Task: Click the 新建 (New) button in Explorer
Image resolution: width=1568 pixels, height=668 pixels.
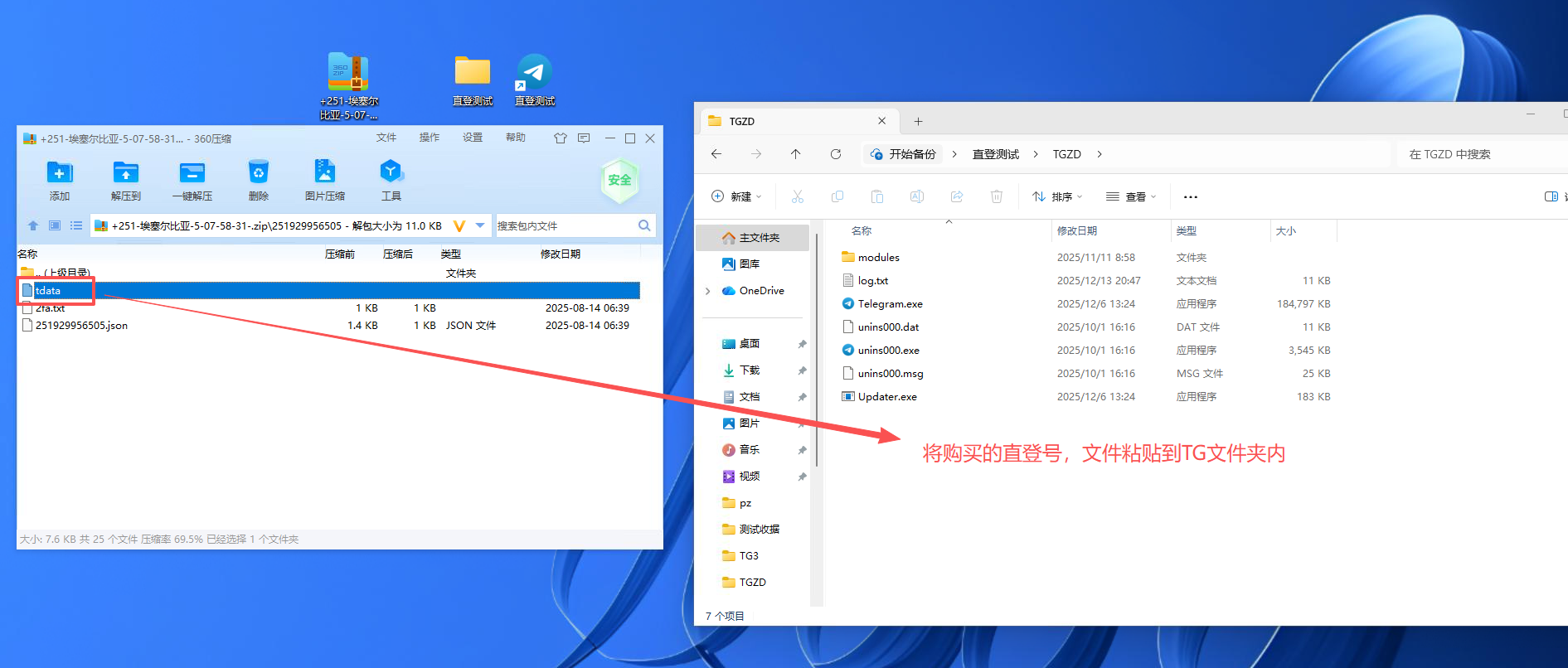Action: click(x=736, y=196)
